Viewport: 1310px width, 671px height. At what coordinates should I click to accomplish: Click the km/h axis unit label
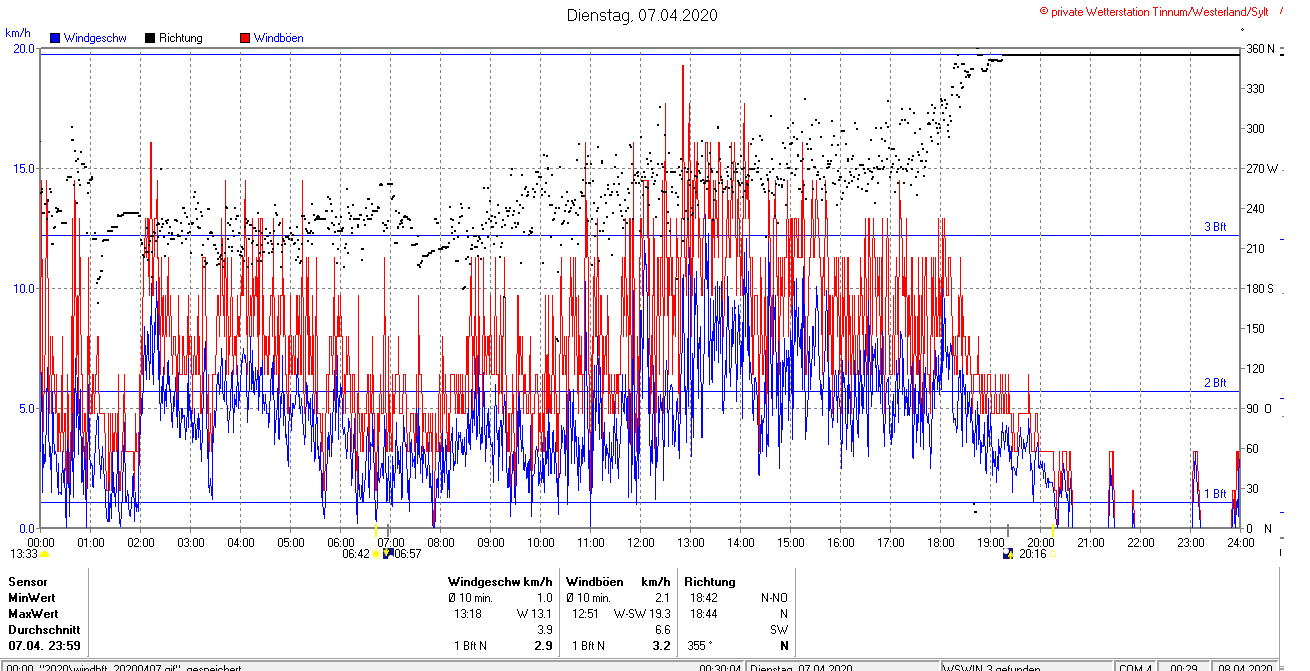pyautogui.click(x=16, y=32)
